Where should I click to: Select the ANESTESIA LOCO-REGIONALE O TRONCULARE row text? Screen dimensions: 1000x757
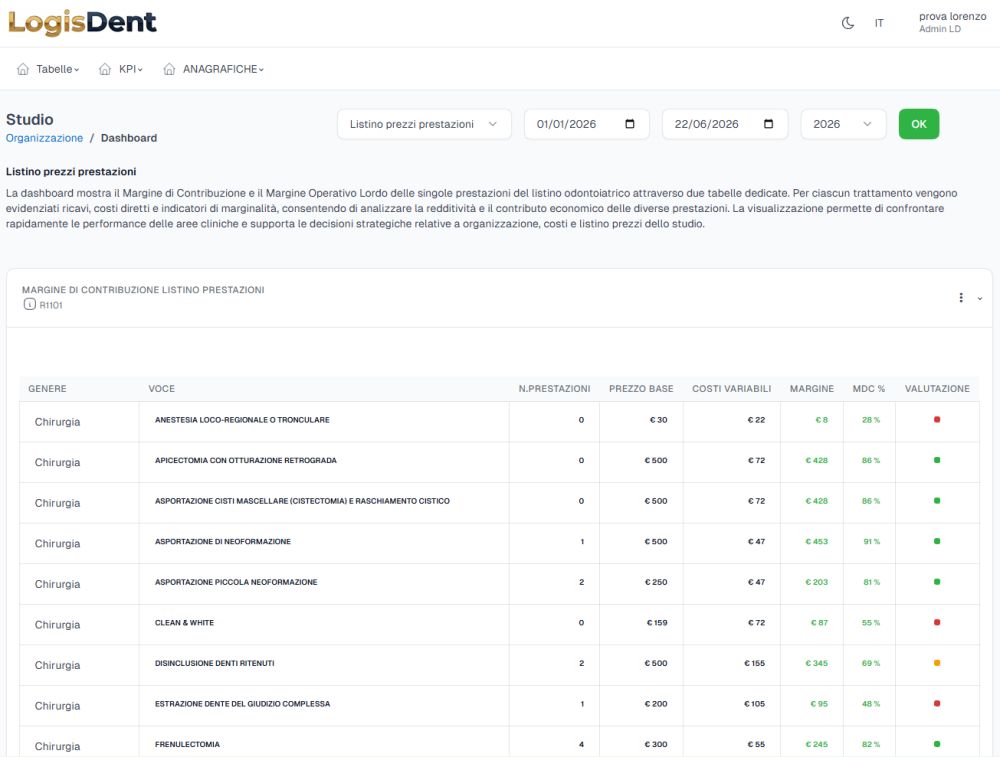(x=242, y=420)
